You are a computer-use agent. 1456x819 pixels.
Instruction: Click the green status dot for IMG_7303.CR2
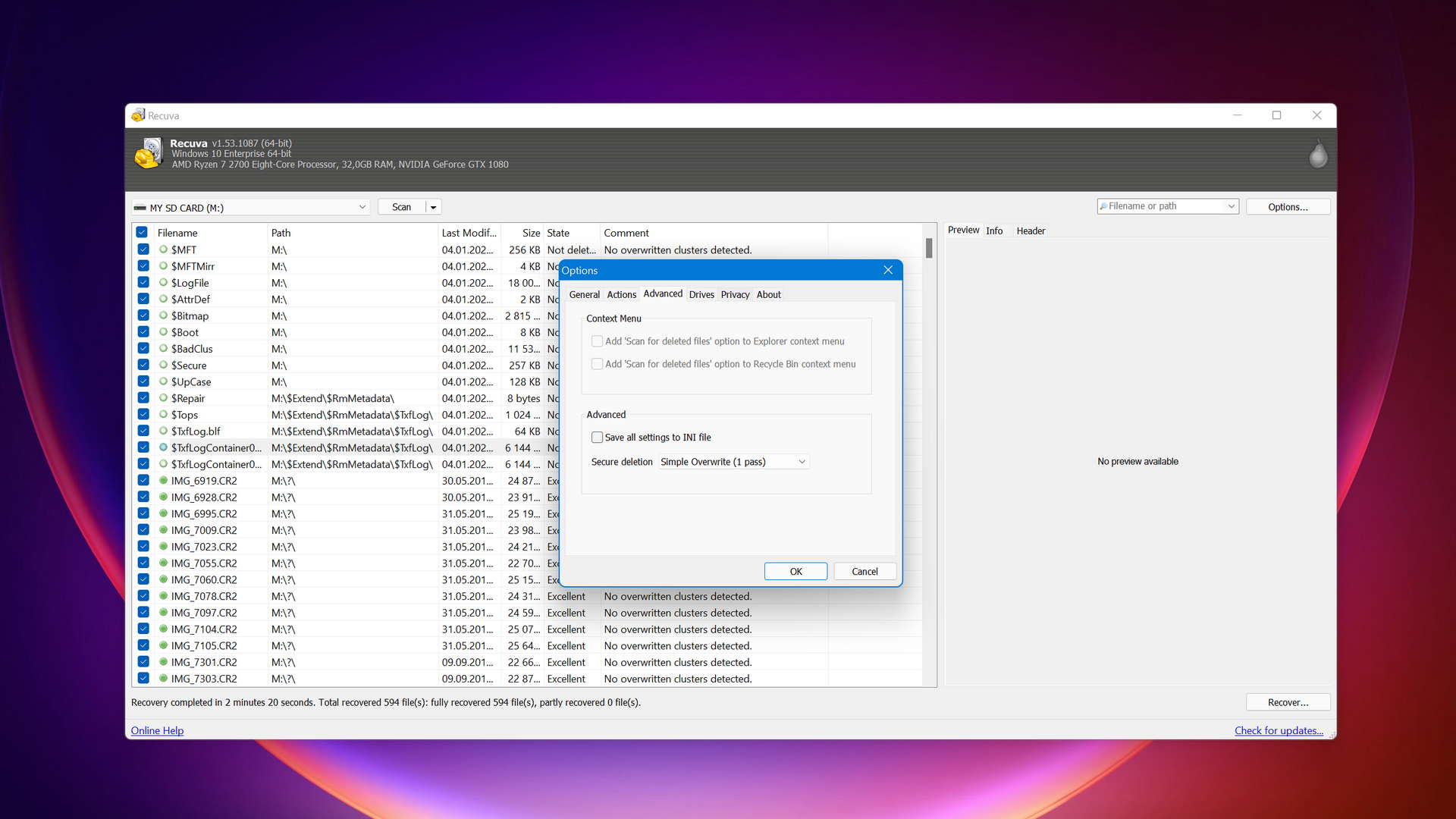pyautogui.click(x=163, y=678)
